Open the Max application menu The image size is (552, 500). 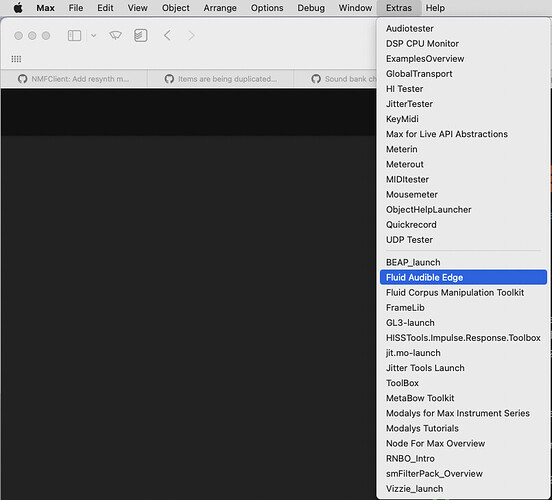tap(45, 8)
